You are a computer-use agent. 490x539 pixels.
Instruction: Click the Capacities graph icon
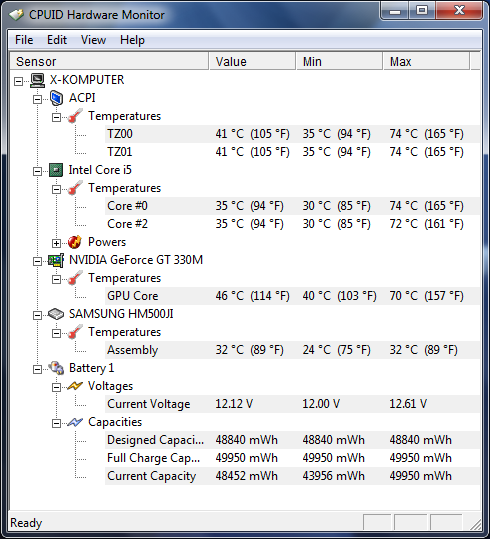point(75,422)
